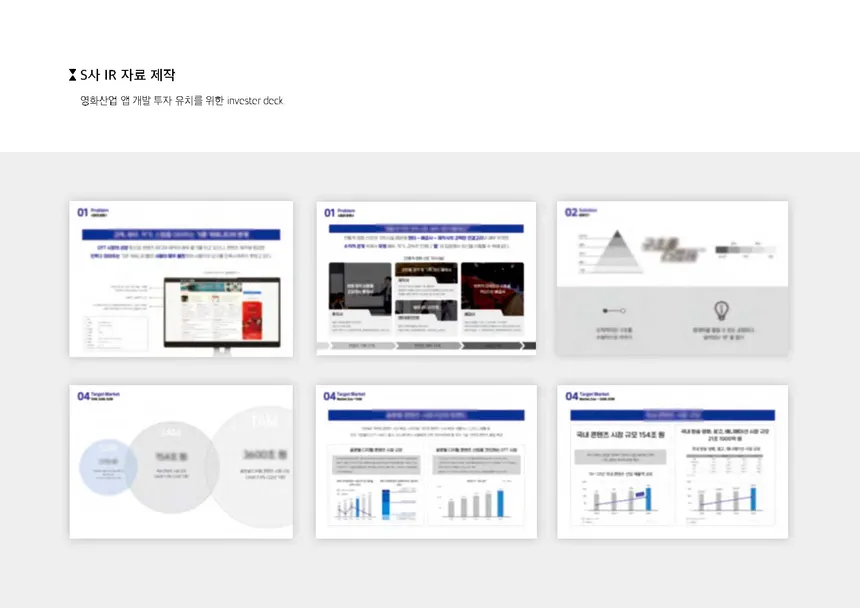Open the 04 Target Market circles slide
The image size is (860, 608).
(181, 462)
